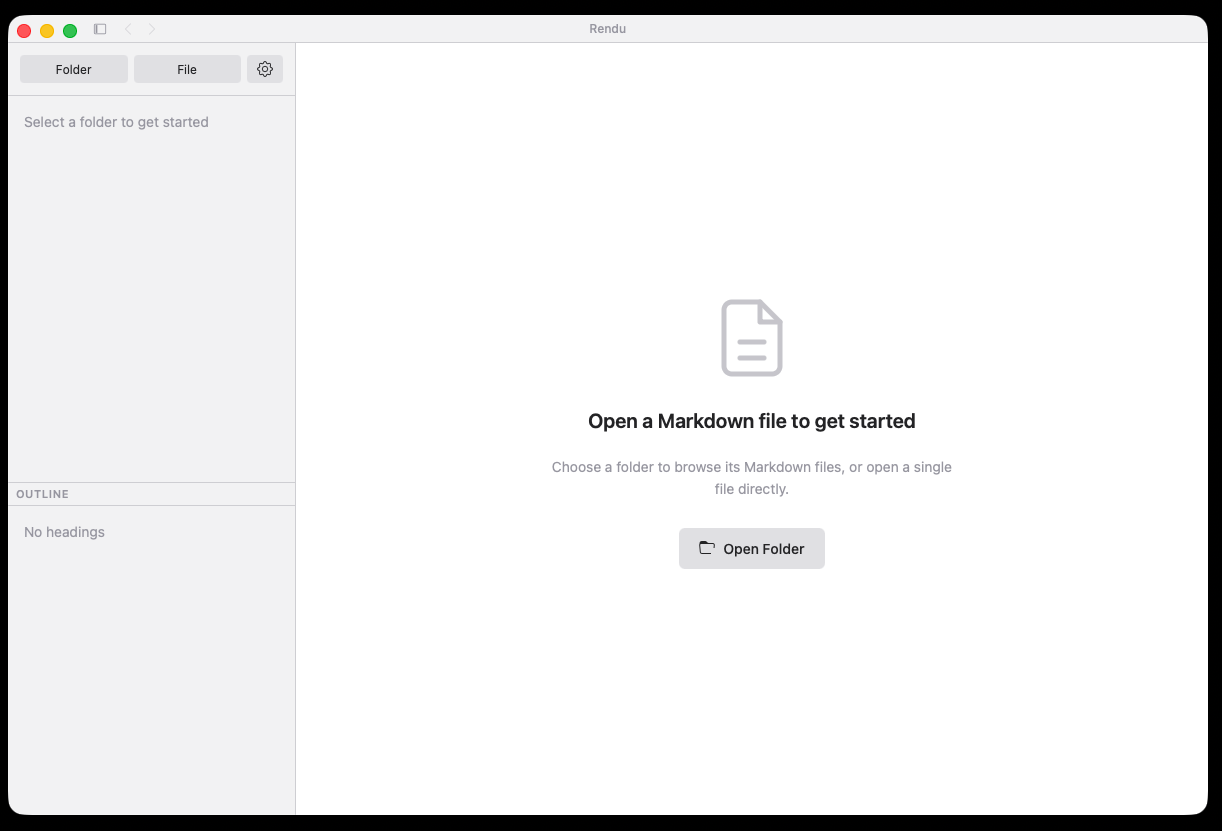Click the 'No headings' label in the outline
The width and height of the screenshot is (1222, 831).
point(64,531)
